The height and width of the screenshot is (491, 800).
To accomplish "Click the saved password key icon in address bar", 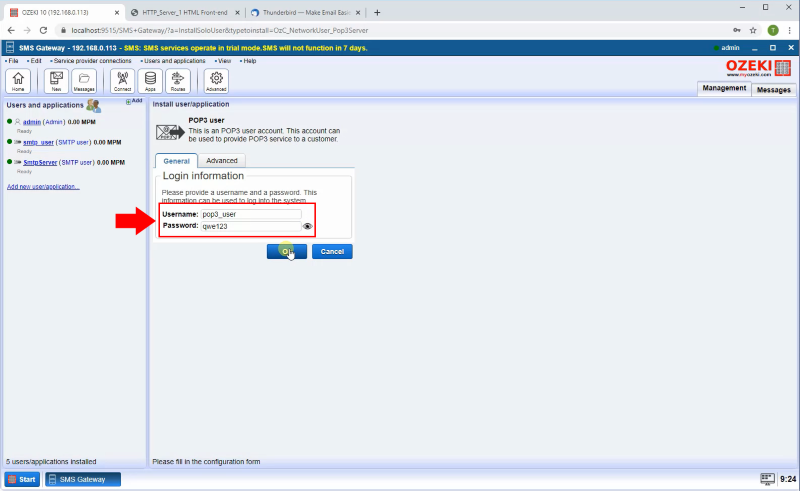I will pyautogui.click(x=737, y=30).
